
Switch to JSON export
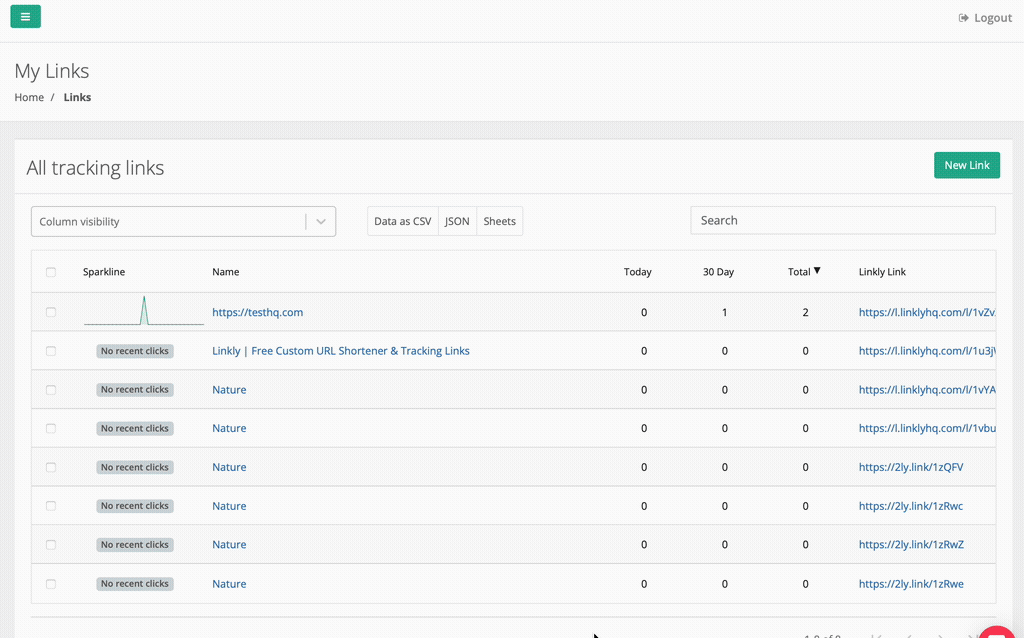click(x=457, y=220)
